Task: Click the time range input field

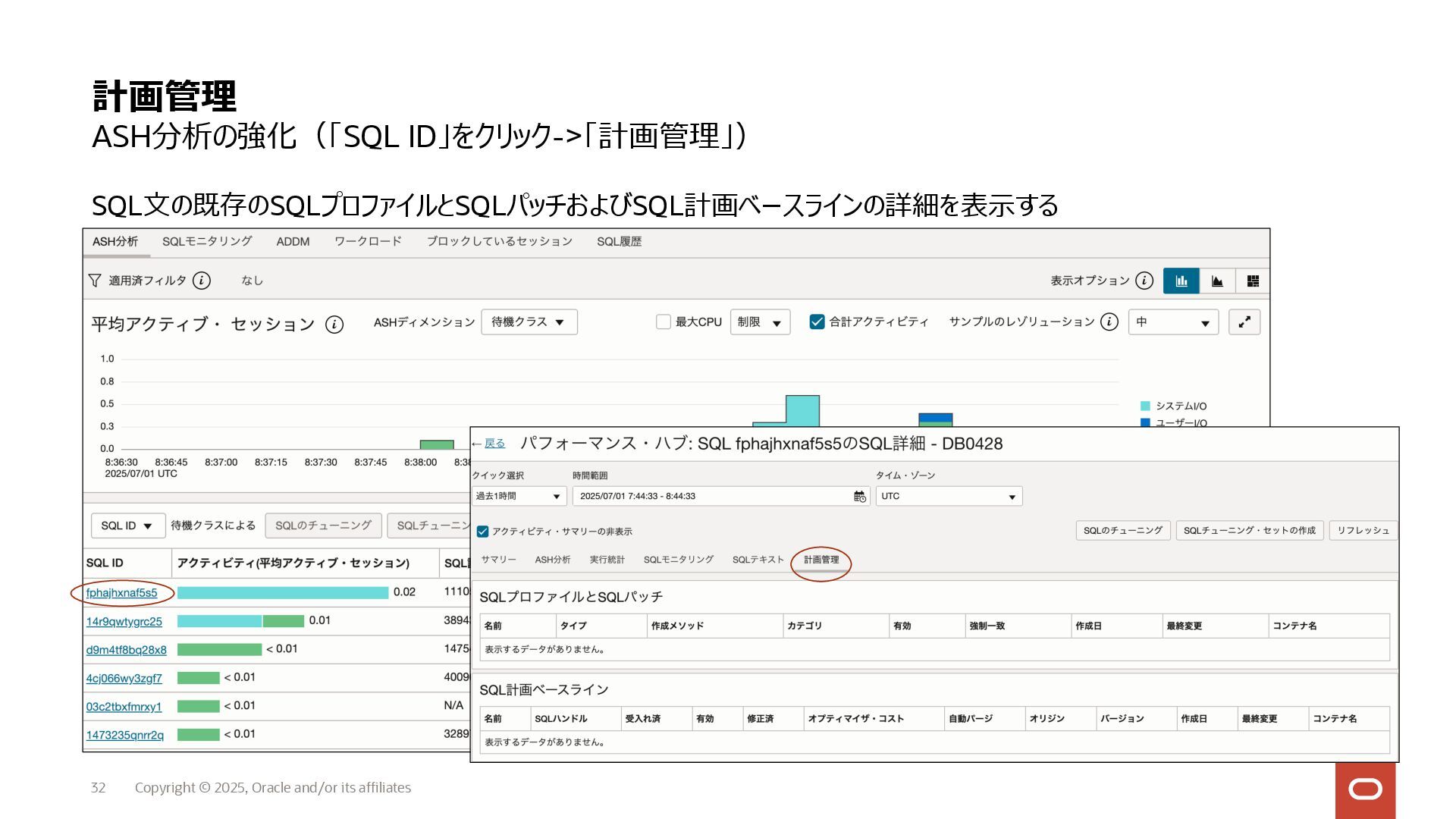Action: point(721,497)
